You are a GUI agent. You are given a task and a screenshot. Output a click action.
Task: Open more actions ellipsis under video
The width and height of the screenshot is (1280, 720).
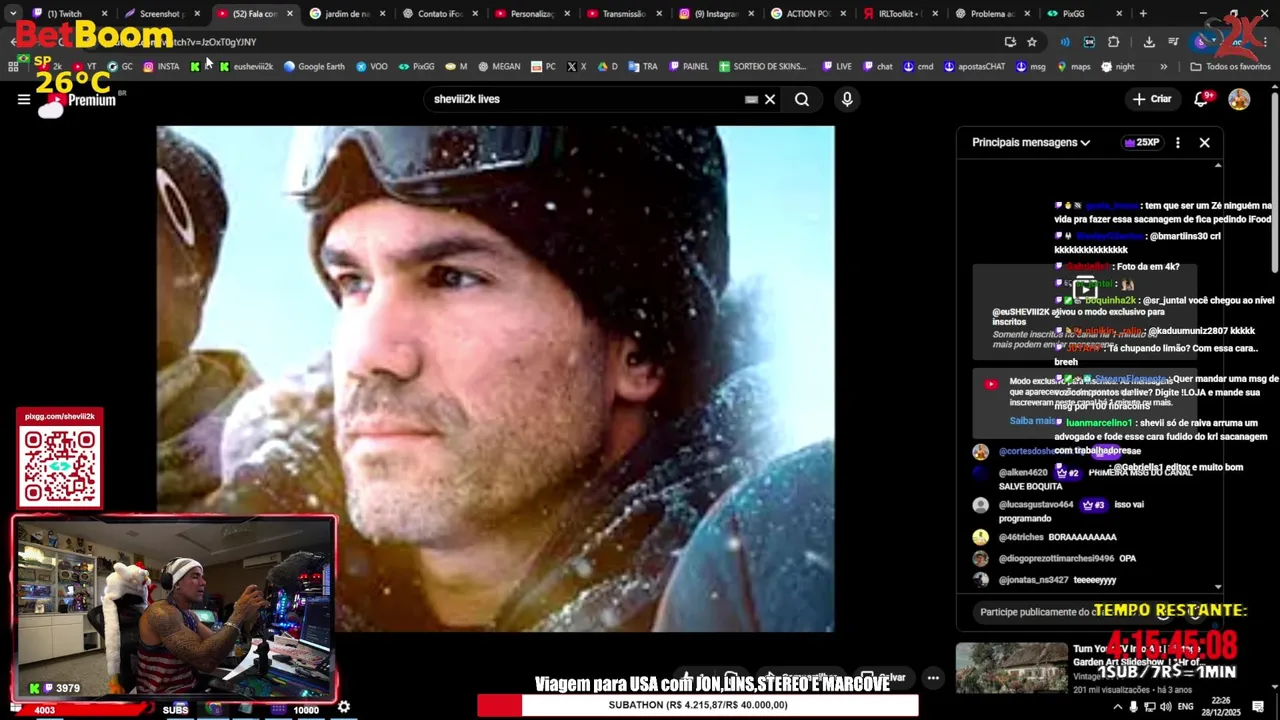[933, 678]
